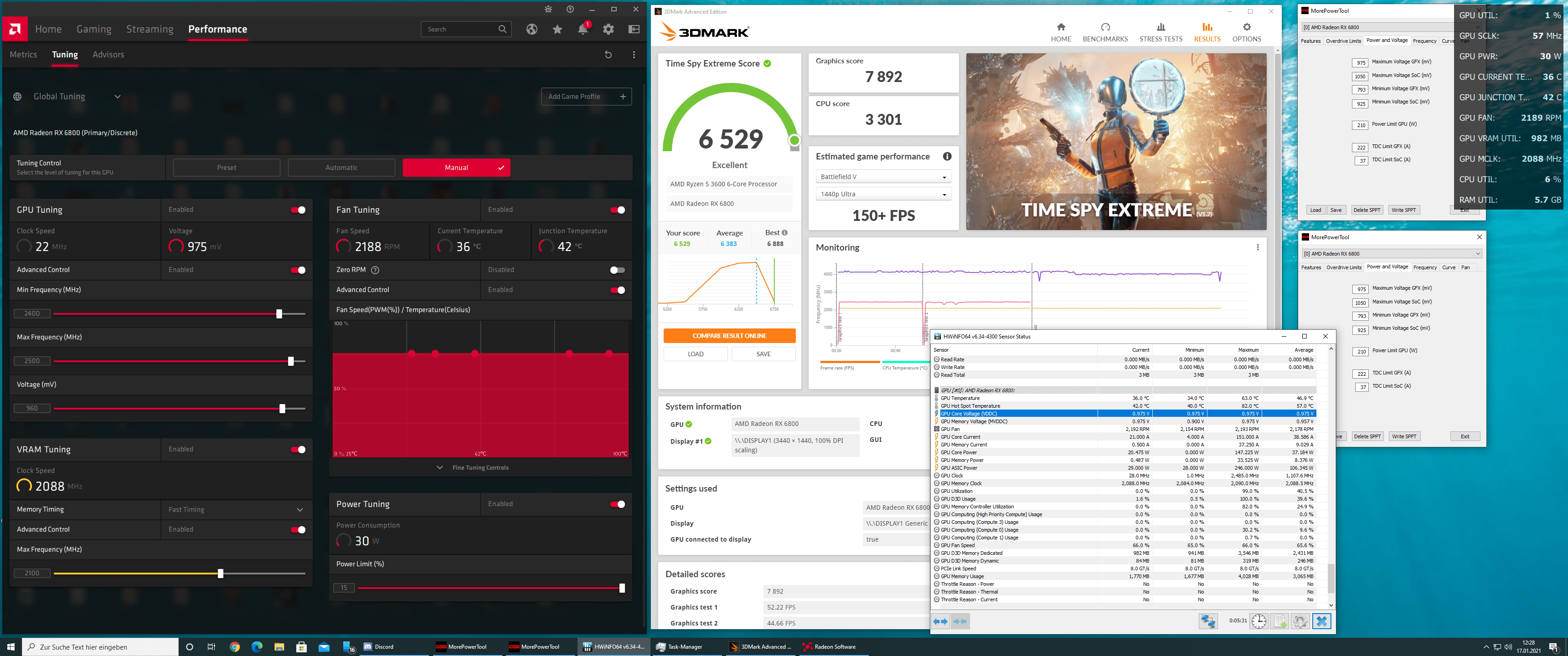Toggle VRAM Tuning Advanced Control switch

click(298, 530)
